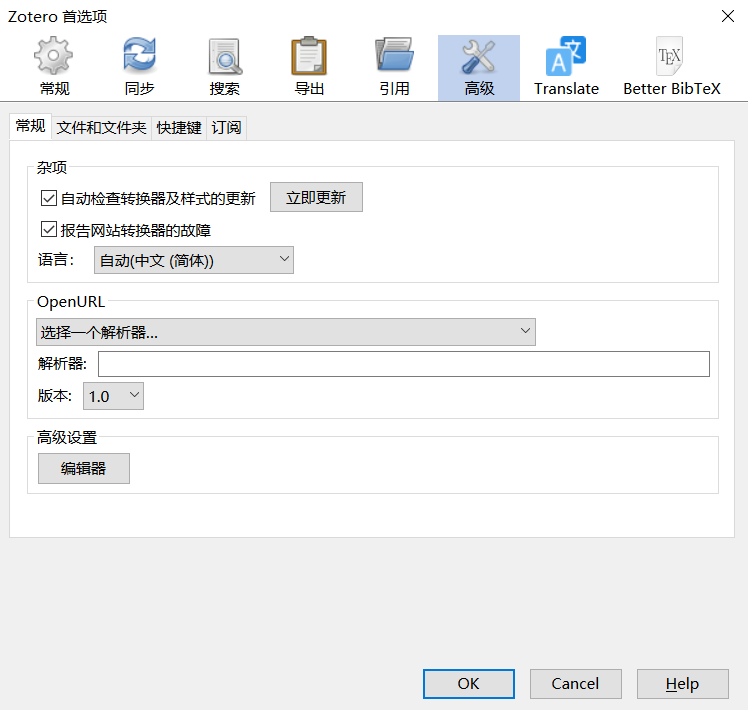Viewport: 748px width, 710px height.
Task: Focus the 解析器 resolver text field
Action: (x=404, y=364)
